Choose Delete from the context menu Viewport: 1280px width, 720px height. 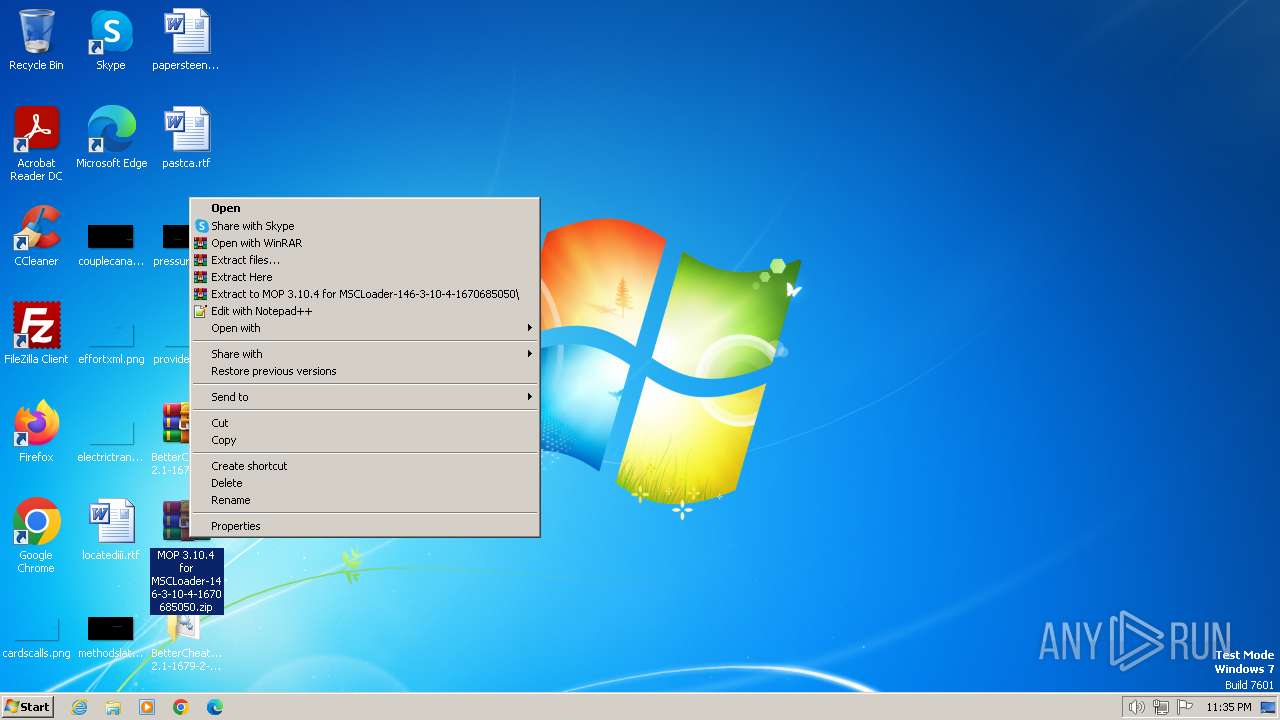point(365,483)
